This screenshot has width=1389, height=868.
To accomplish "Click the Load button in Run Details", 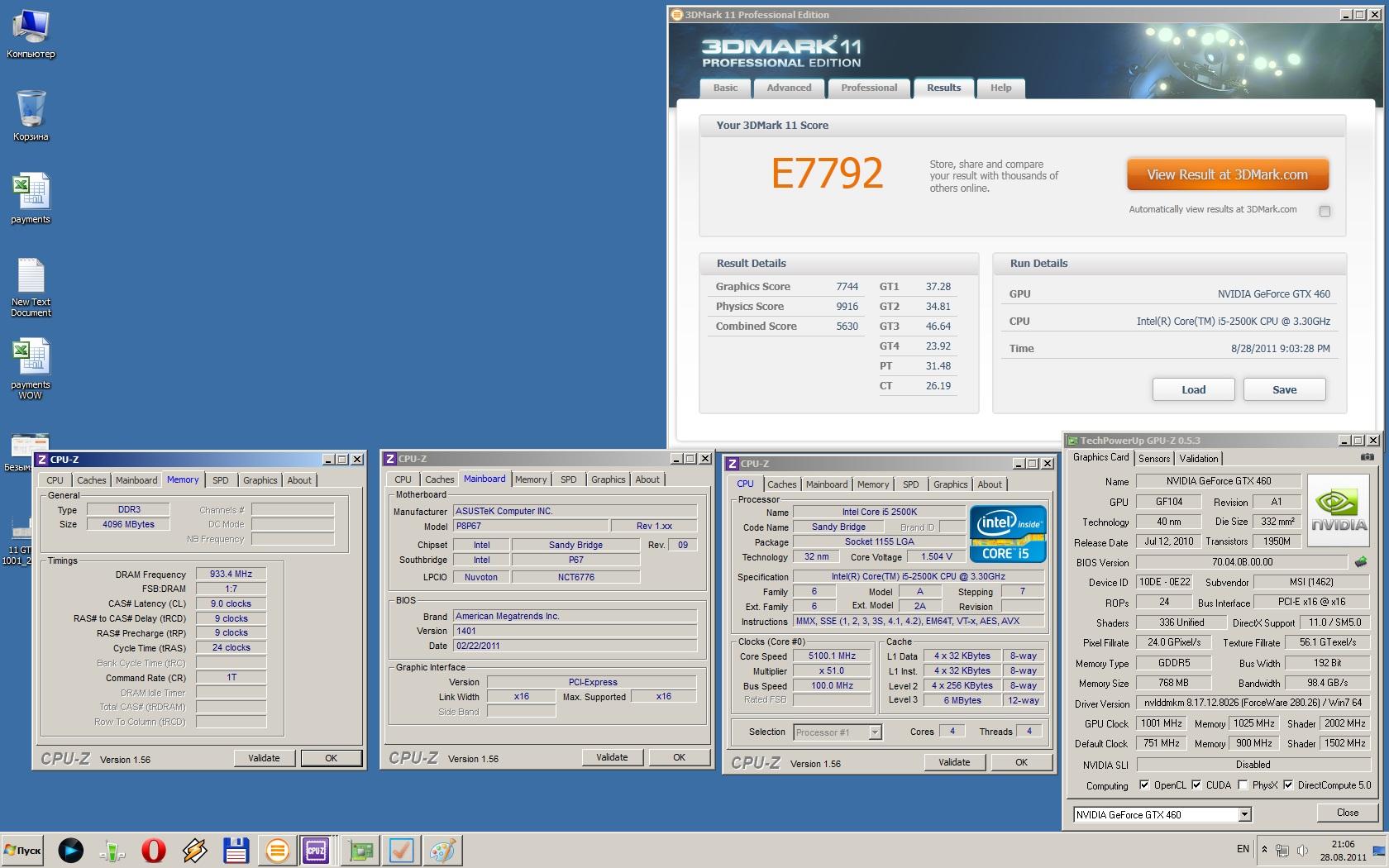I will (1193, 390).
